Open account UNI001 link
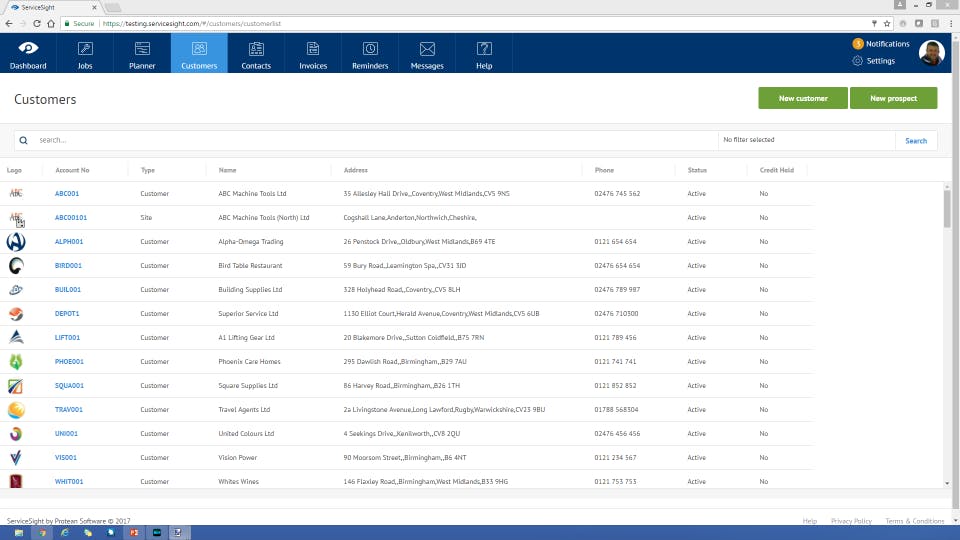960x540 pixels. pos(66,433)
